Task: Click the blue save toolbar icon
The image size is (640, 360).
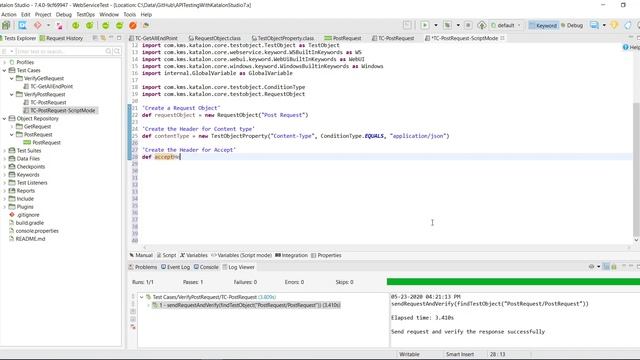Action: (22, 25)
